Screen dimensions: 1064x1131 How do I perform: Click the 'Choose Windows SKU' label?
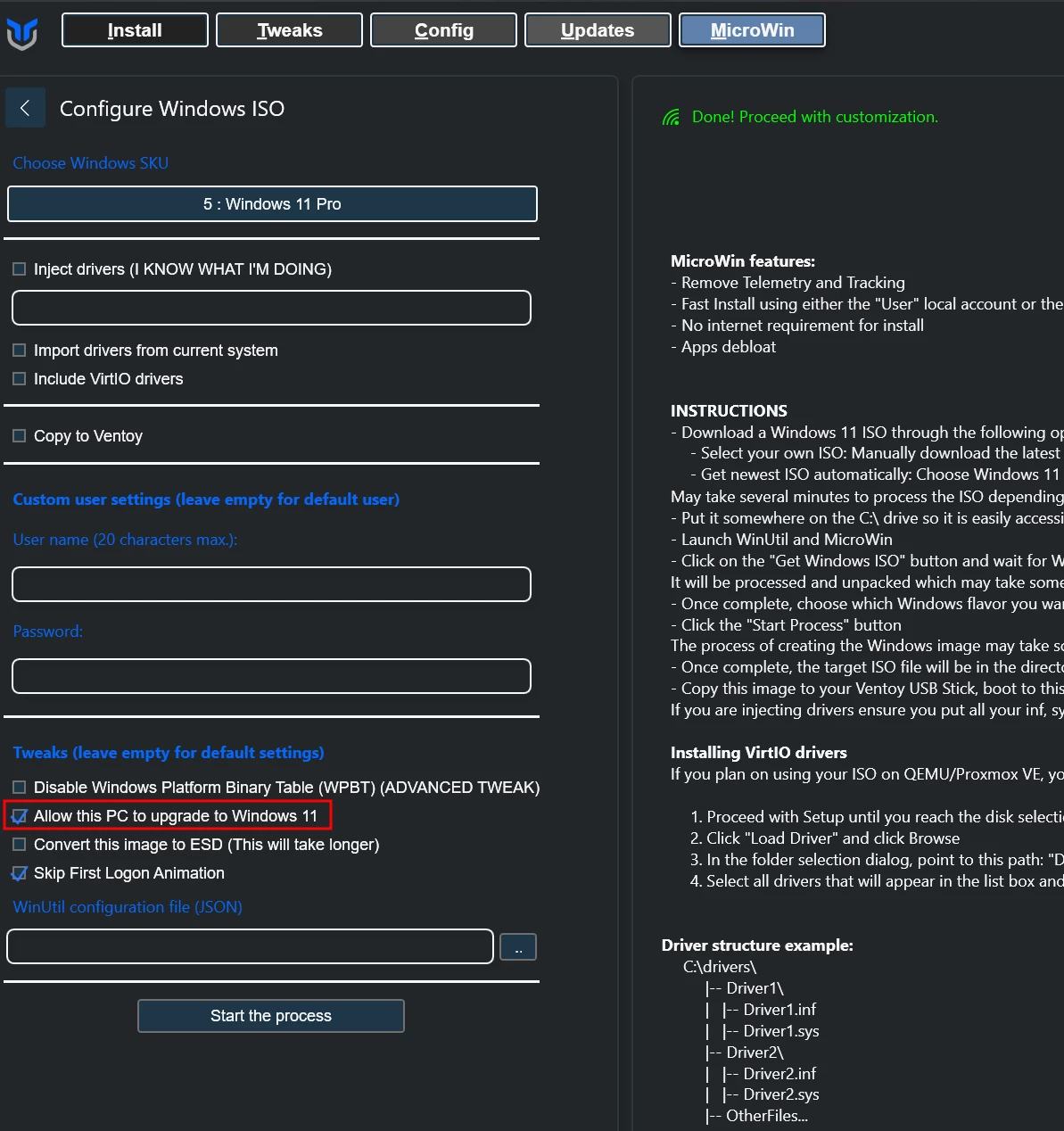[90, 163]
